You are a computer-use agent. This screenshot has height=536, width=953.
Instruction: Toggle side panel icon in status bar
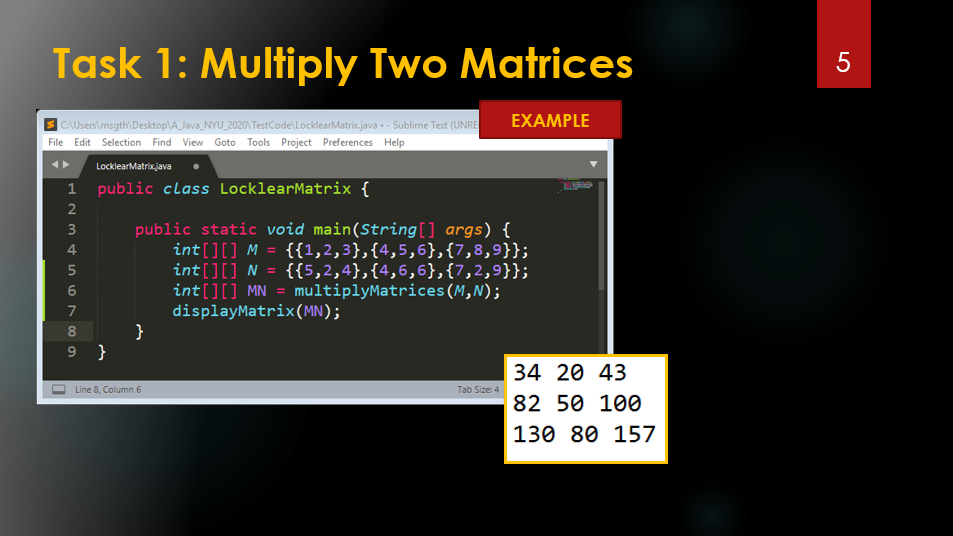coord(59,390)
